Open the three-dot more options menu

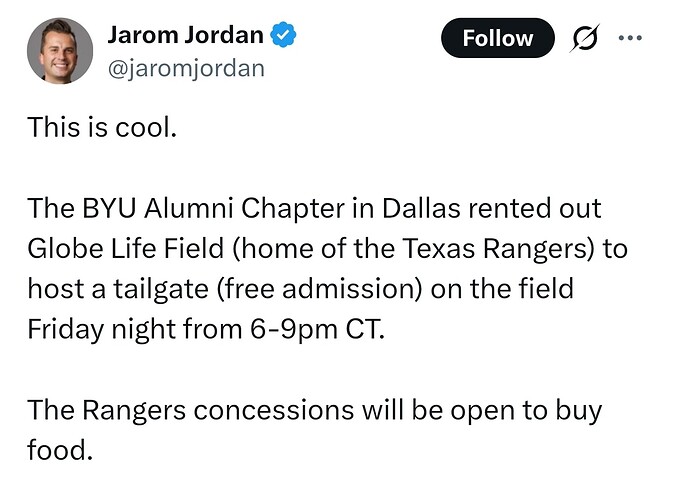pos(630,38)
